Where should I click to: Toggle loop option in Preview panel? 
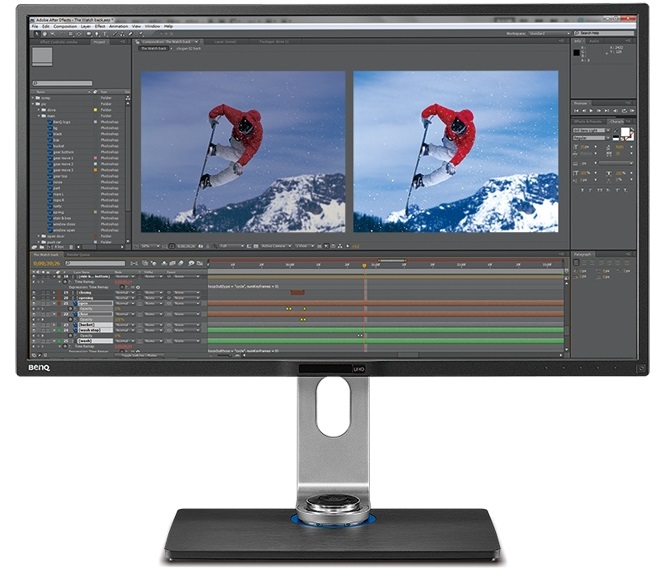point(624,111)
